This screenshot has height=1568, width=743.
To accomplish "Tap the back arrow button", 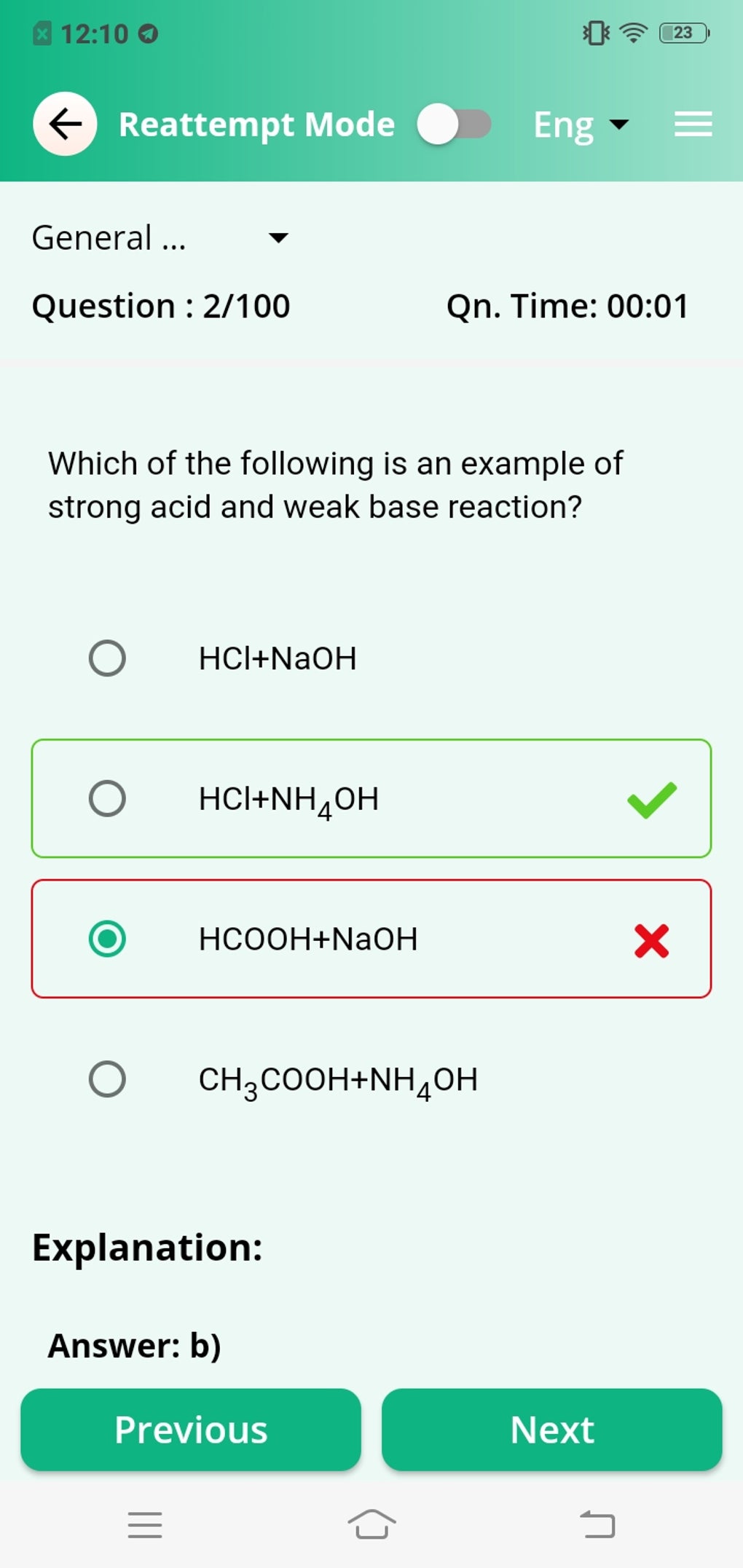I will (x=65, y=124).
